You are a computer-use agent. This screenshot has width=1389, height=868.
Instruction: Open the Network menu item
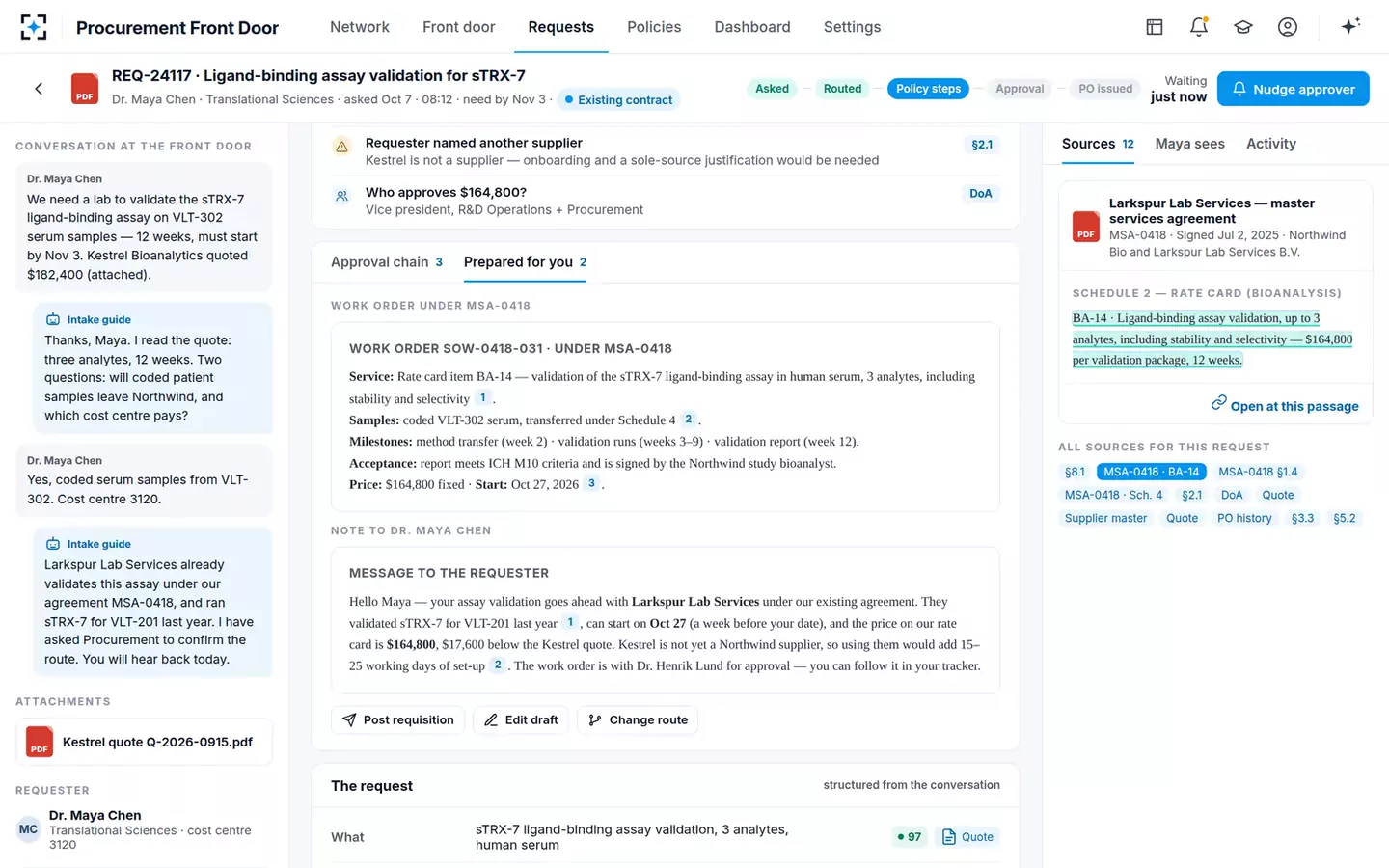coord(360,27)
